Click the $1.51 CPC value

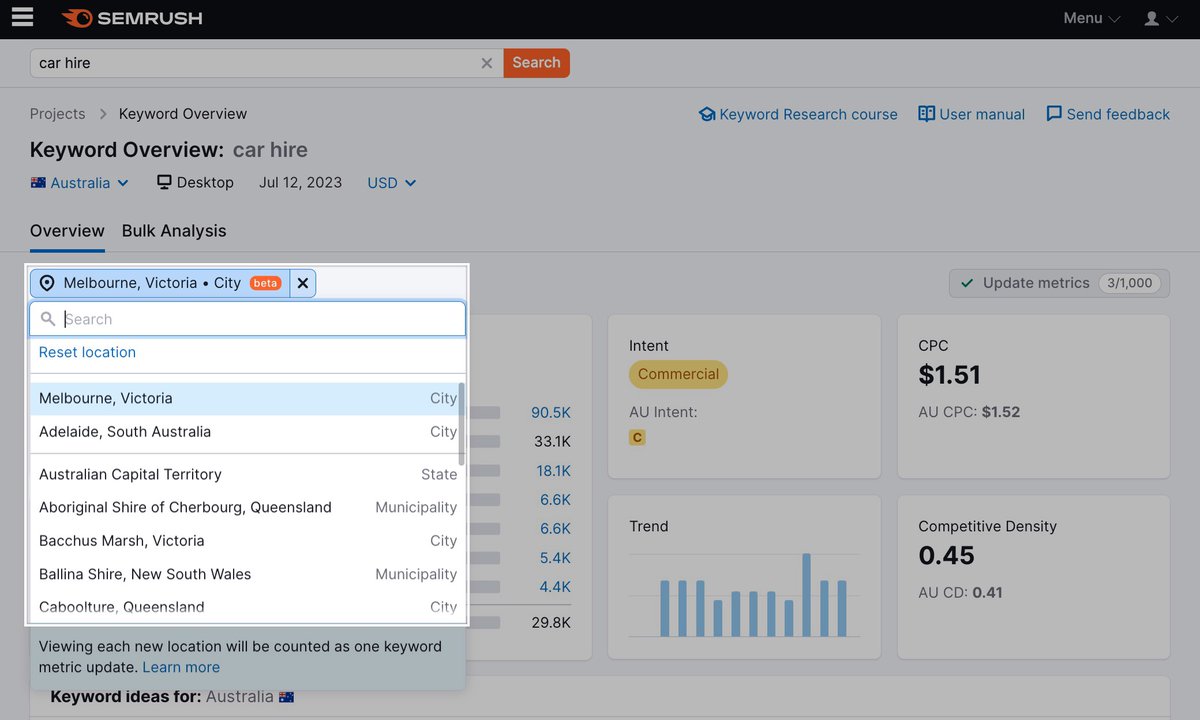point(949,375)
